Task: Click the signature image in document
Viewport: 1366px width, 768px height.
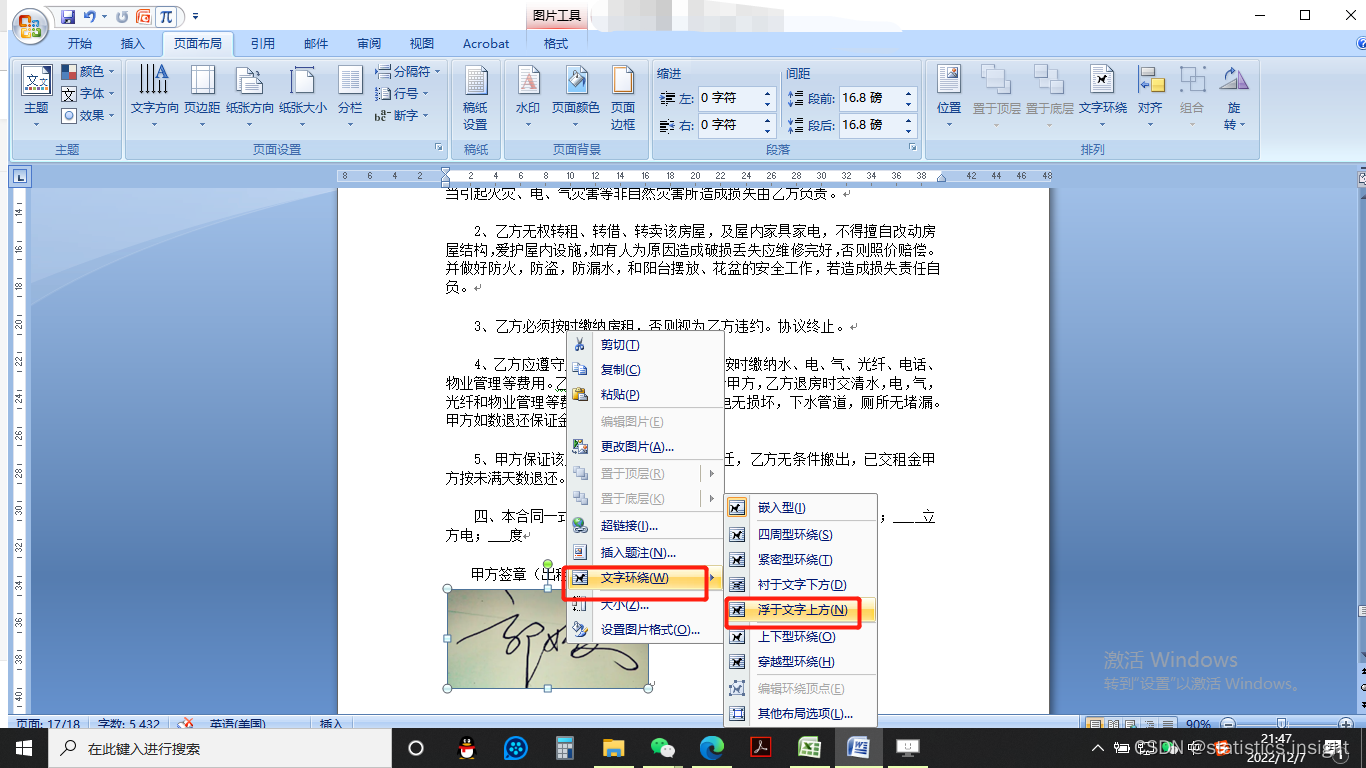Action: (547, 638)
